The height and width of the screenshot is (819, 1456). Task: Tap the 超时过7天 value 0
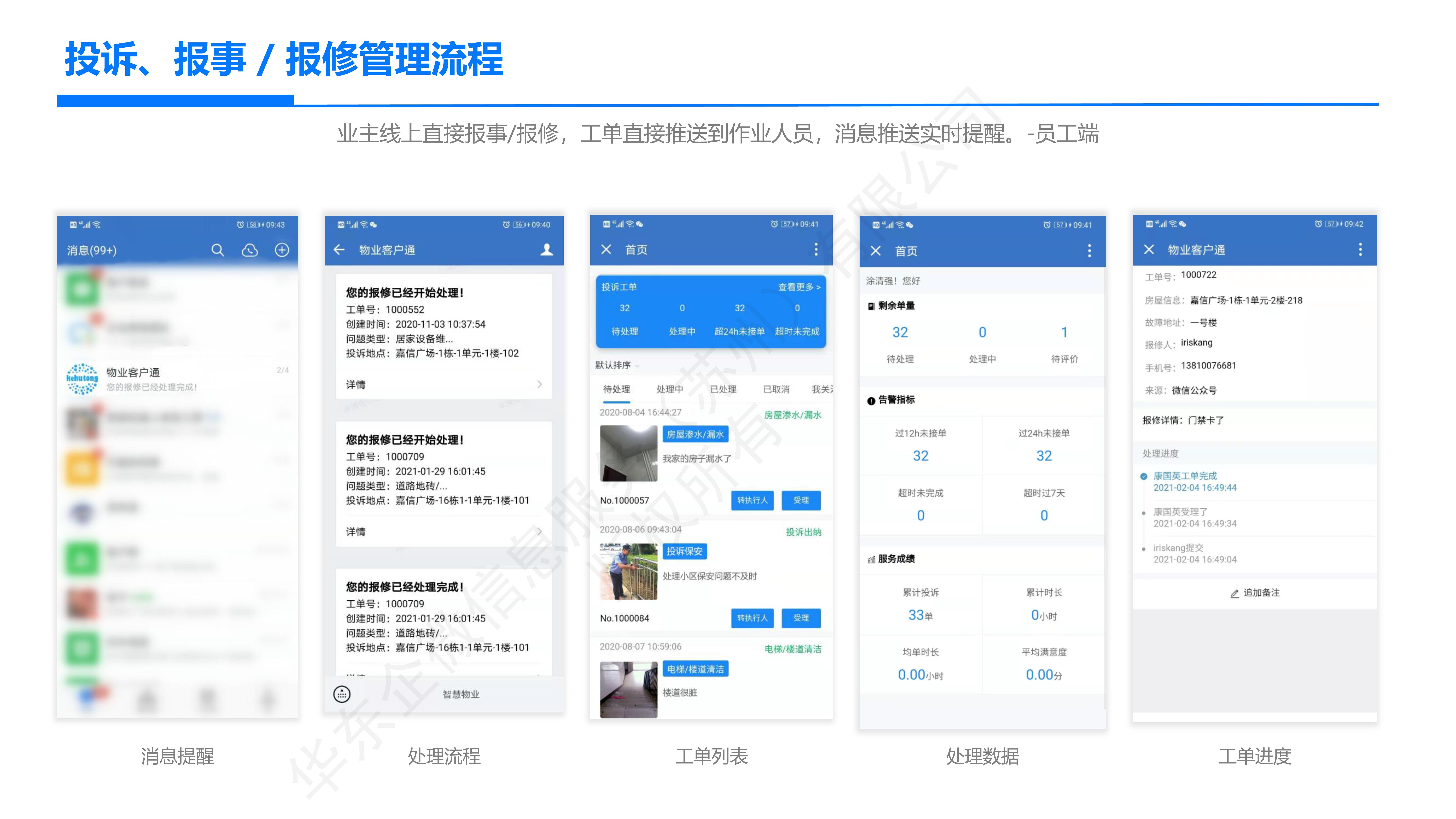coord(1044,515)
